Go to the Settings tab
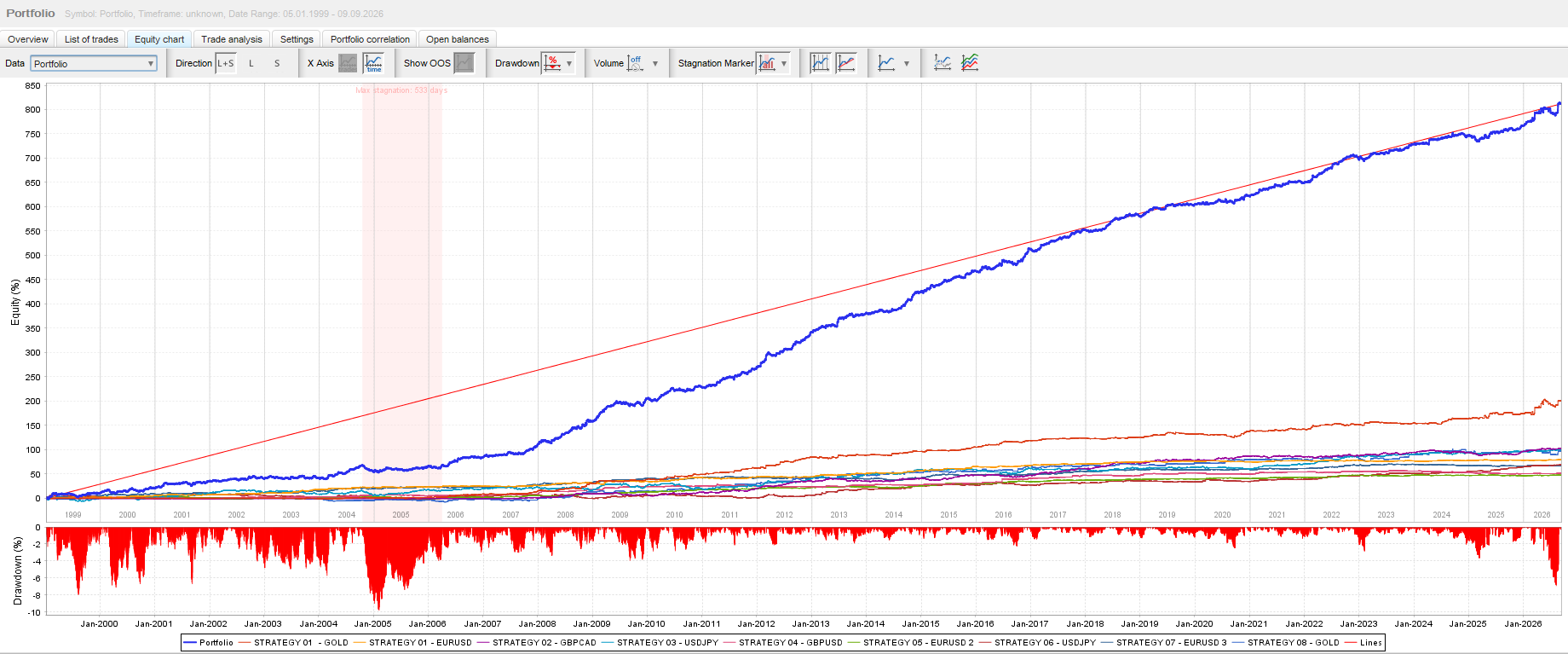The width and height of the screenshot is (1568, 654). [x=297, y=39]
